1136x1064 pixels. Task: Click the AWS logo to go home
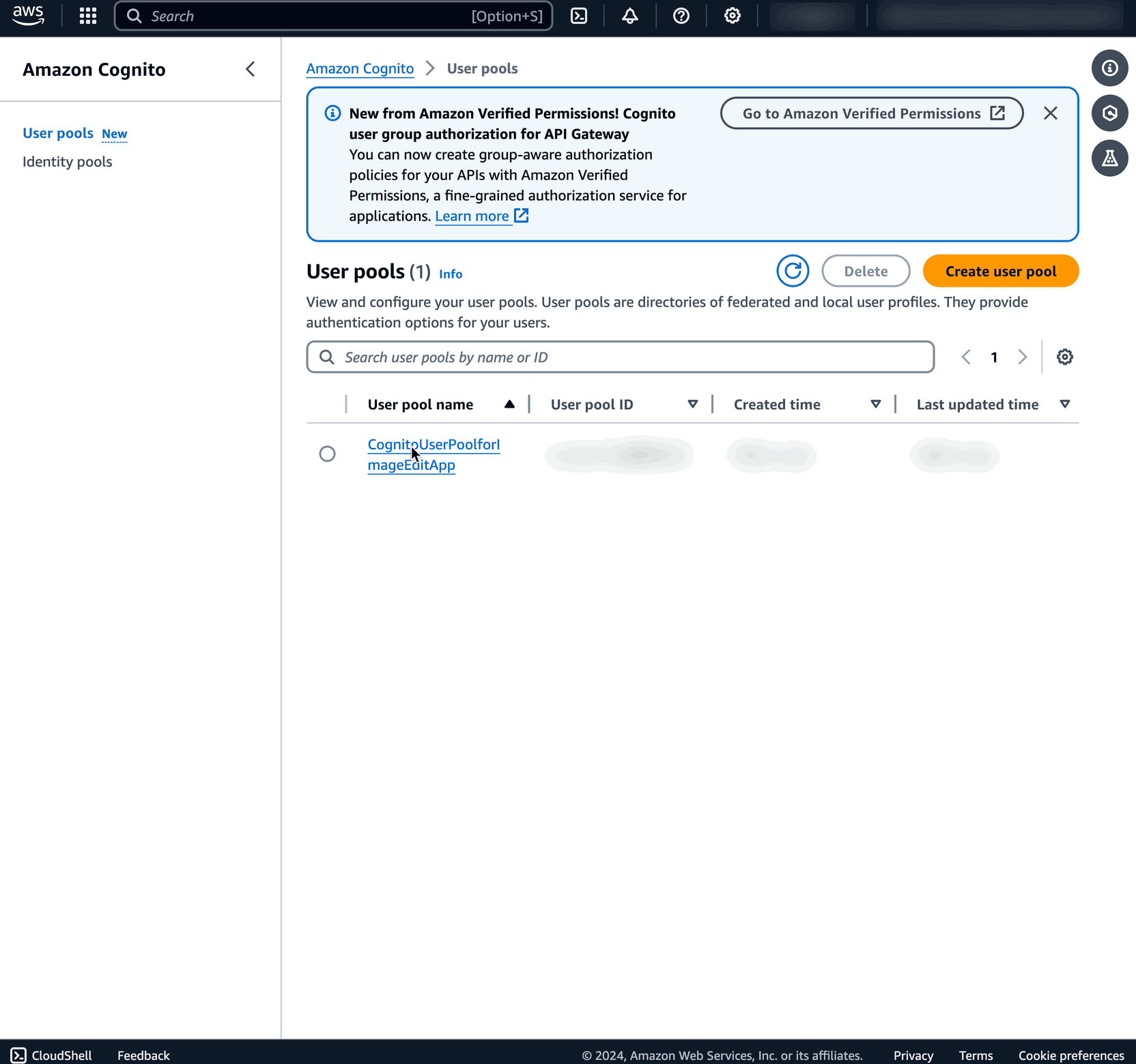tap(28, 15)
